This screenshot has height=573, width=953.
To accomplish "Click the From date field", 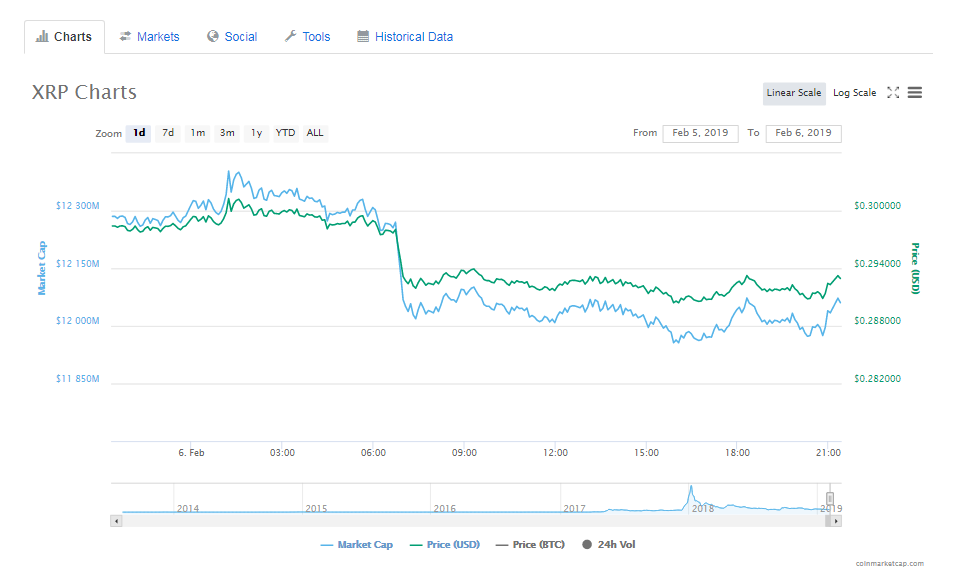I will click(x=700, y=133).
